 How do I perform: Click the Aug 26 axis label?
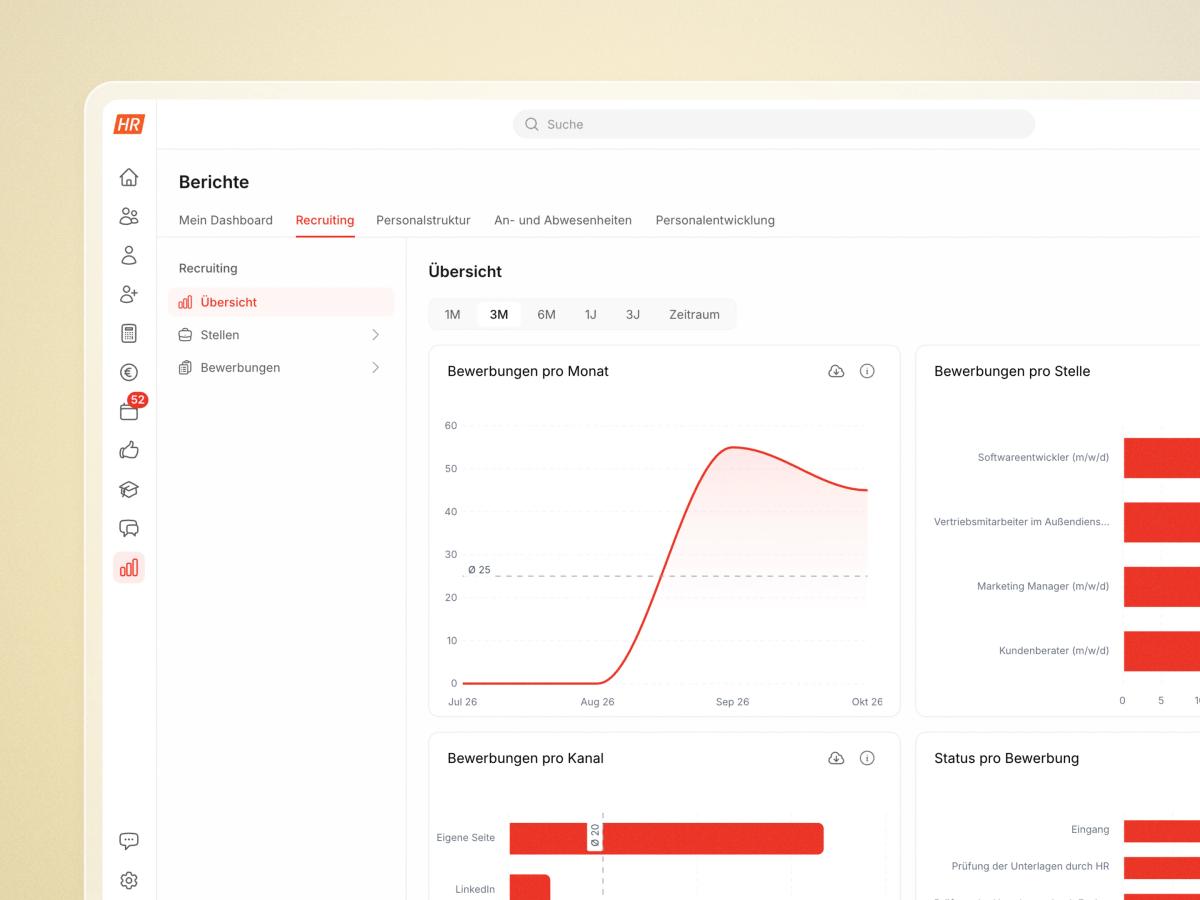tap(597, 702)
